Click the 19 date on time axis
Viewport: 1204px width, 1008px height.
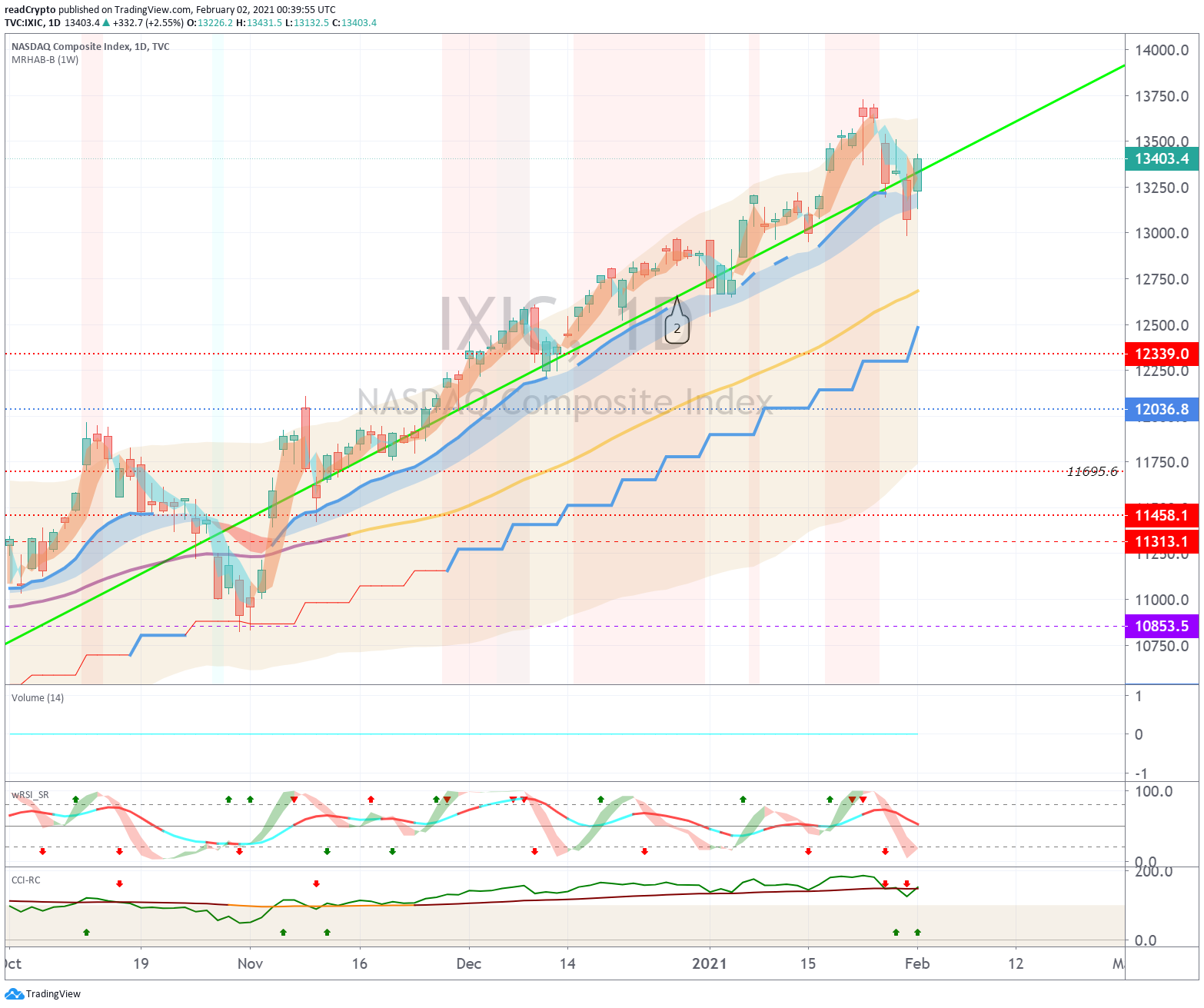141,964
